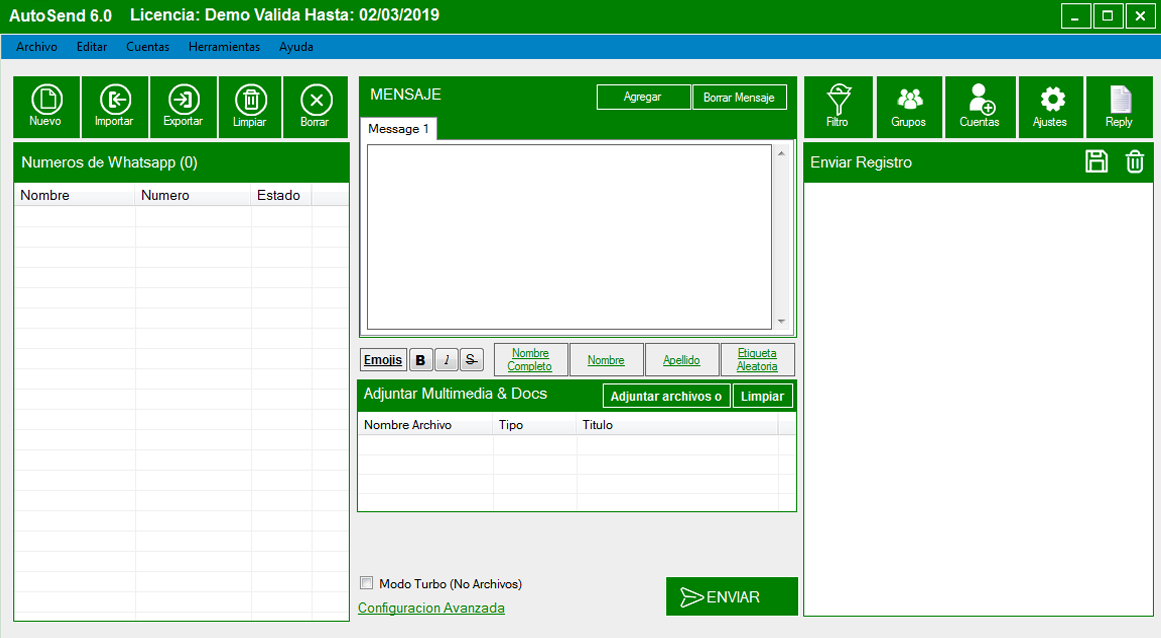Insert the Apellido tag
Viewport: 1161px width, 638px height.
(x=682, y=360)
